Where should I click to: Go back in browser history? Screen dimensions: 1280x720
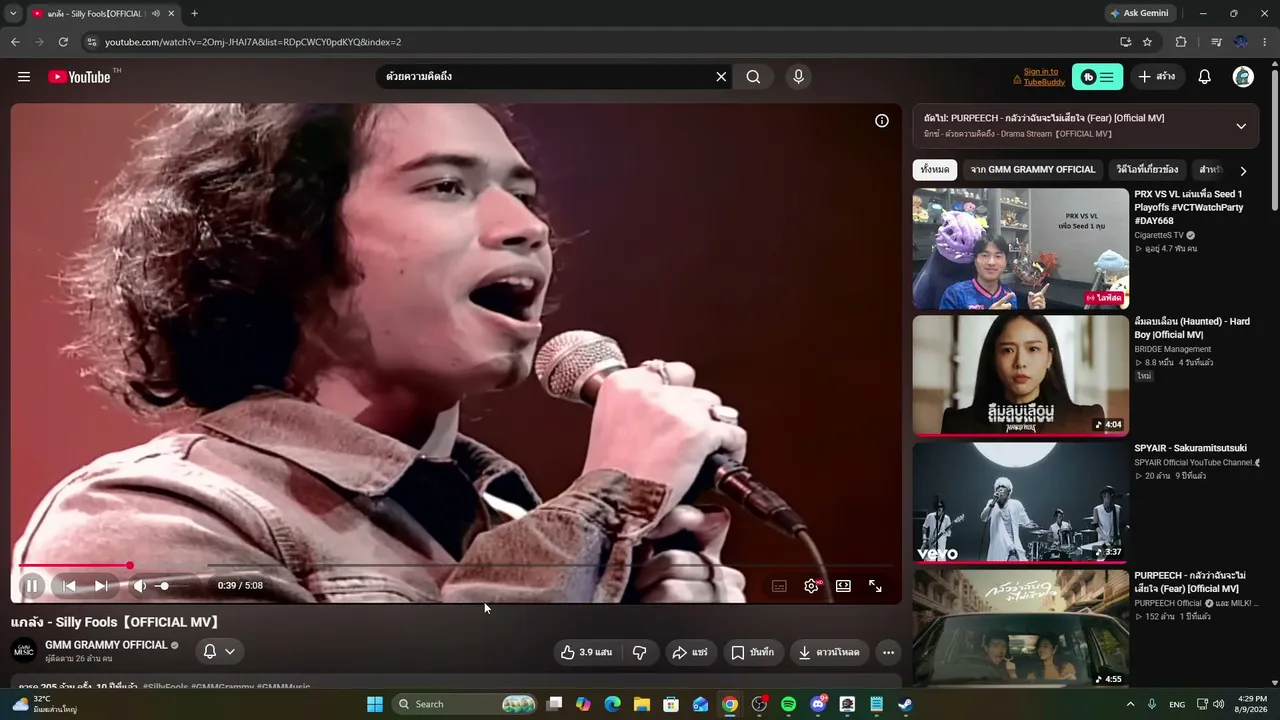15,42
